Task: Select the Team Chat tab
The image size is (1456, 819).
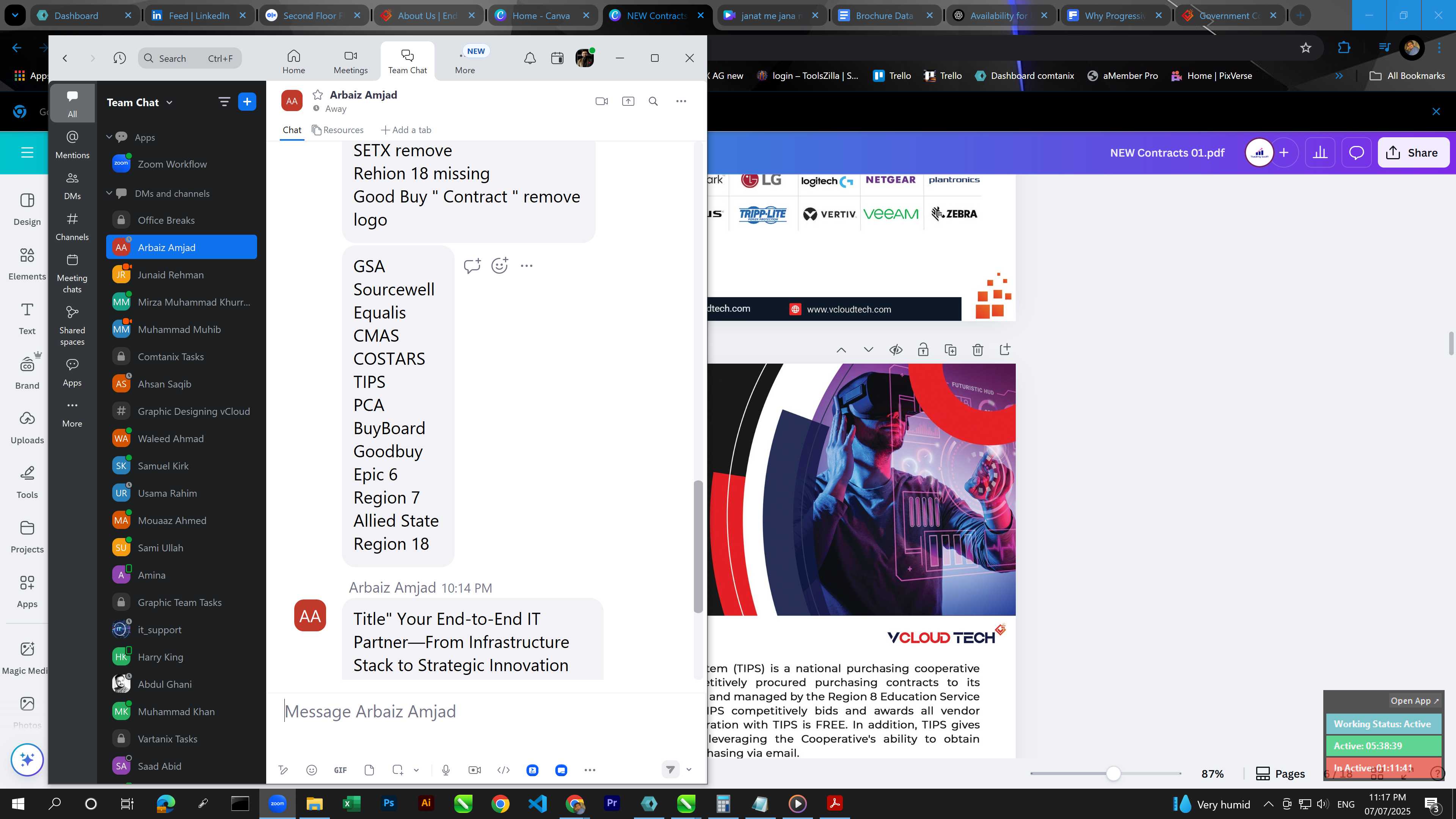Action: pos(407,61)
